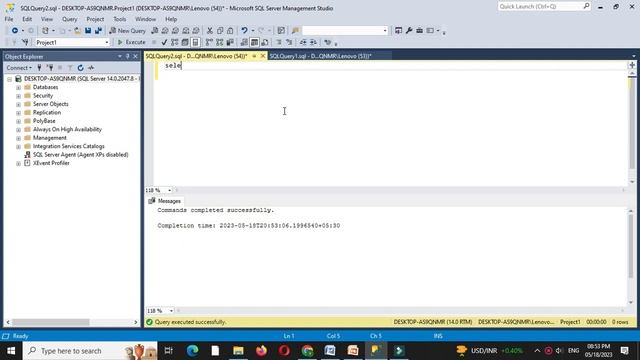640x360 pixels.
Task: Select the Management folder
Action: tap(49, 138)
